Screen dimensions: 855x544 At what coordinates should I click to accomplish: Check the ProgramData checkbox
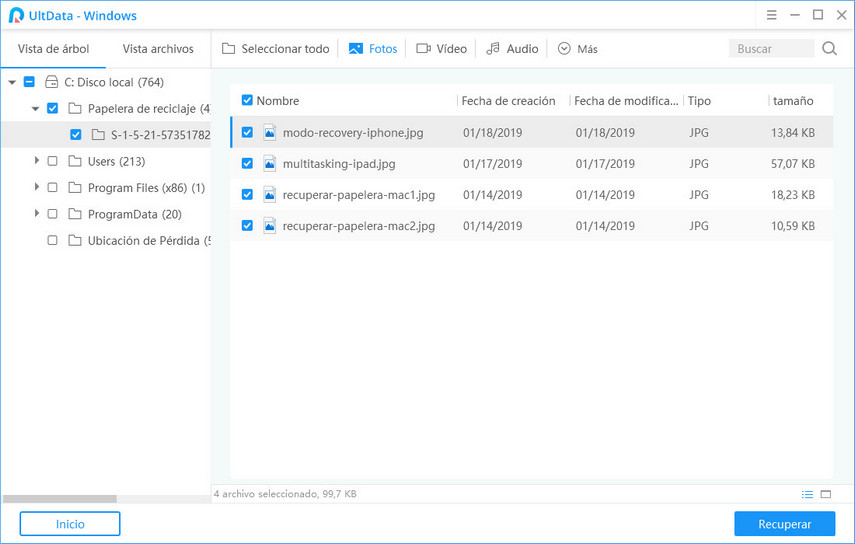pyautogui.click(x=52, y=214)
